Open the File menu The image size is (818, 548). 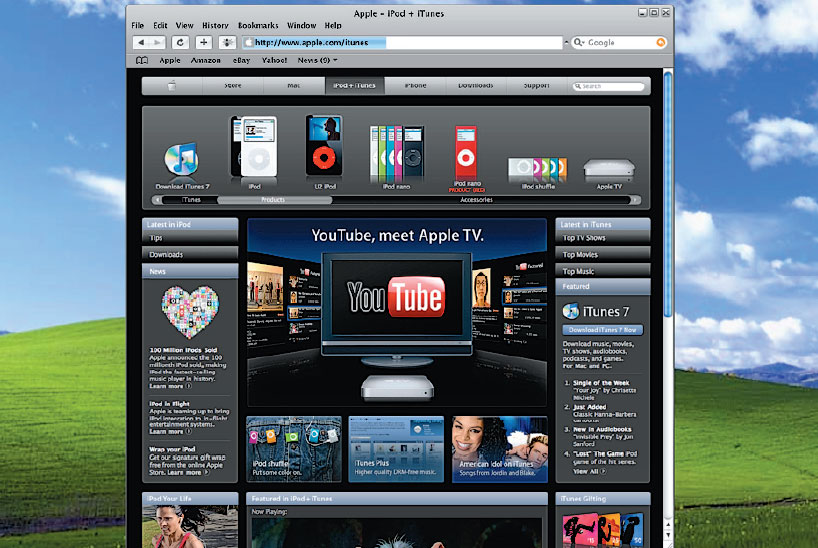click(138, 25)
